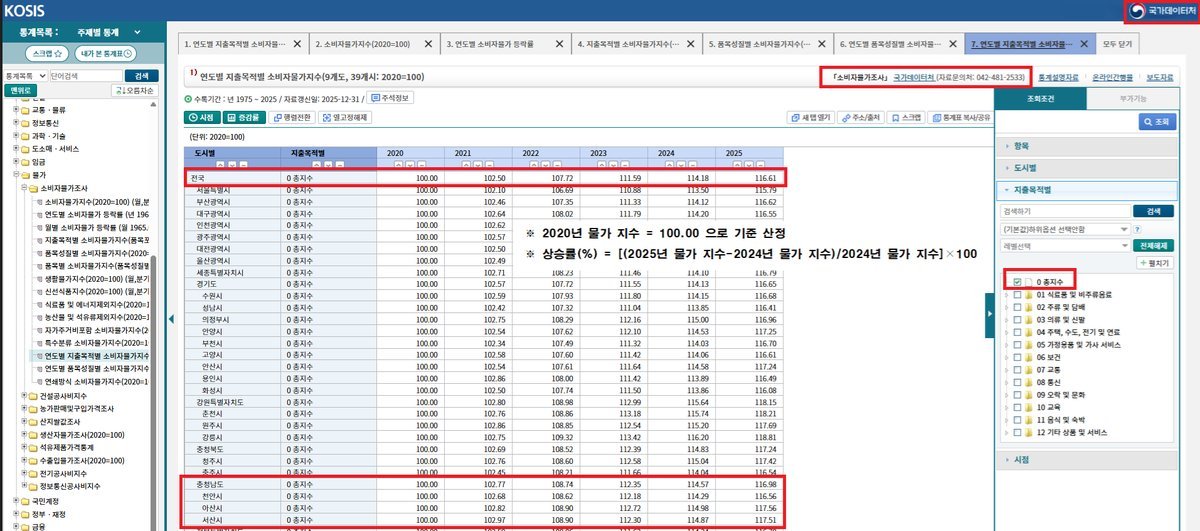
Task: Check the 01 식료품 및 비주류음료 checkbox
Action: click(1017, 295)
